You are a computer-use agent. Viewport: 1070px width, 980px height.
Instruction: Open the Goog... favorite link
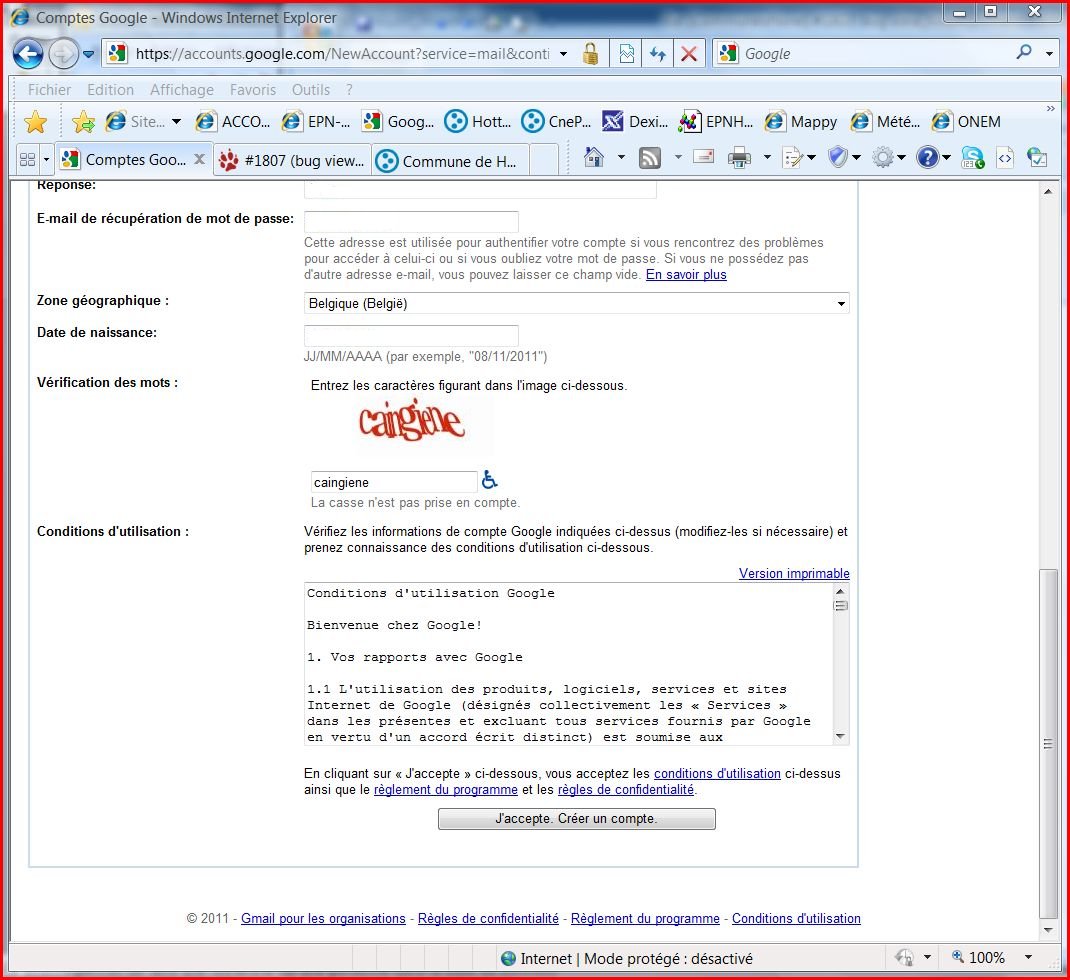click(x=398, y=122)
